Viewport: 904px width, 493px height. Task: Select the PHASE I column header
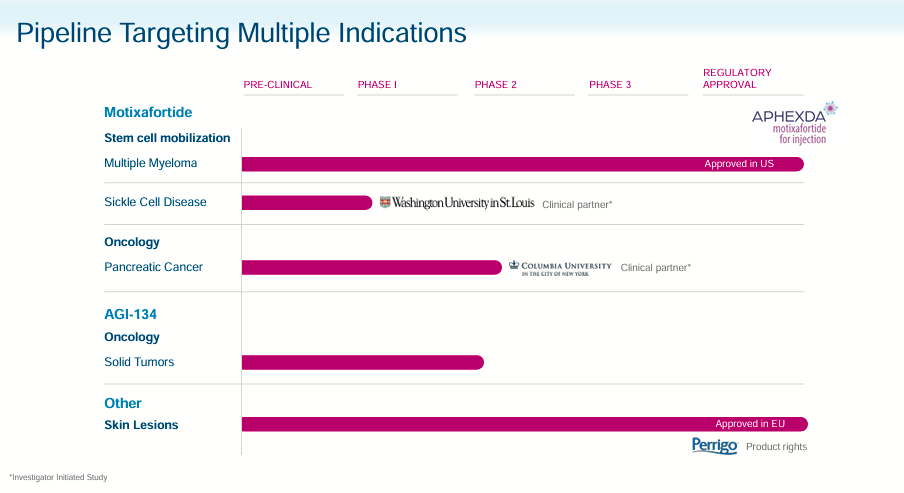(x=377, y=85)
